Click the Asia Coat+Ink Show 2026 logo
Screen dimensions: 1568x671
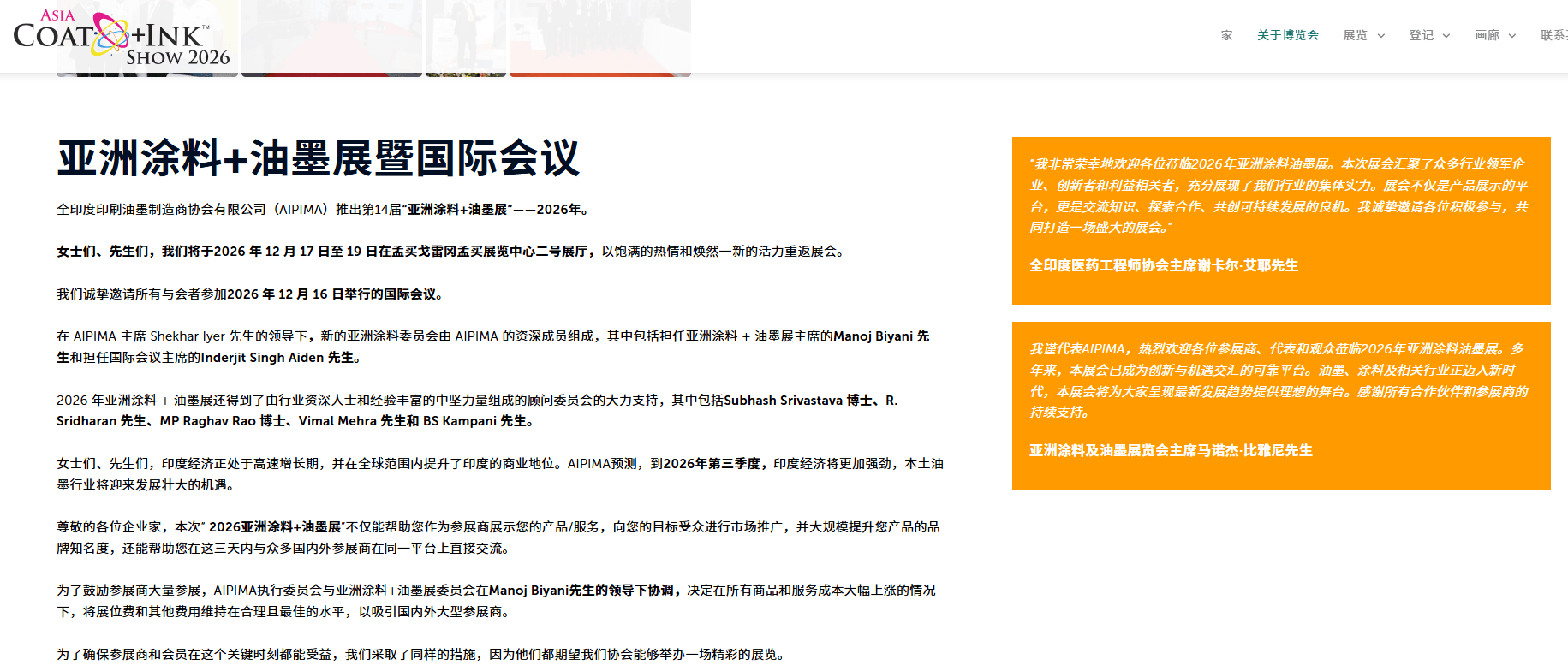[x=121, y=39]
